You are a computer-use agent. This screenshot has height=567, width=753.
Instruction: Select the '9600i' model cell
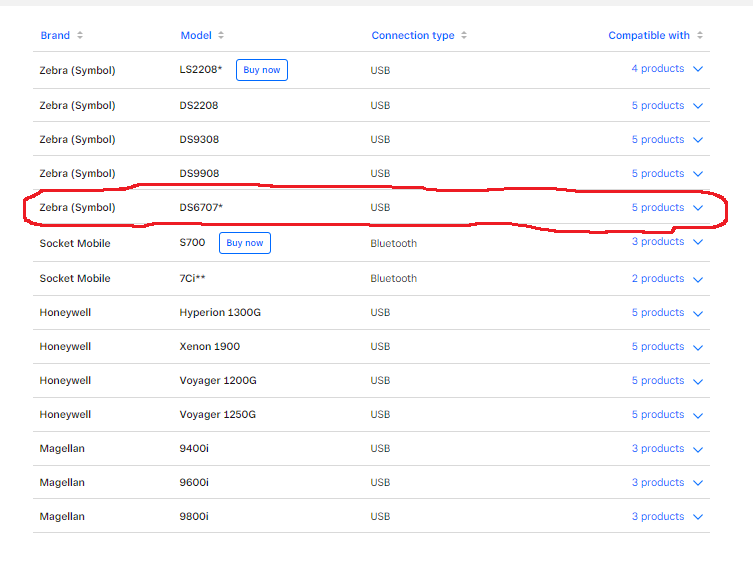[x=194, y=483]
